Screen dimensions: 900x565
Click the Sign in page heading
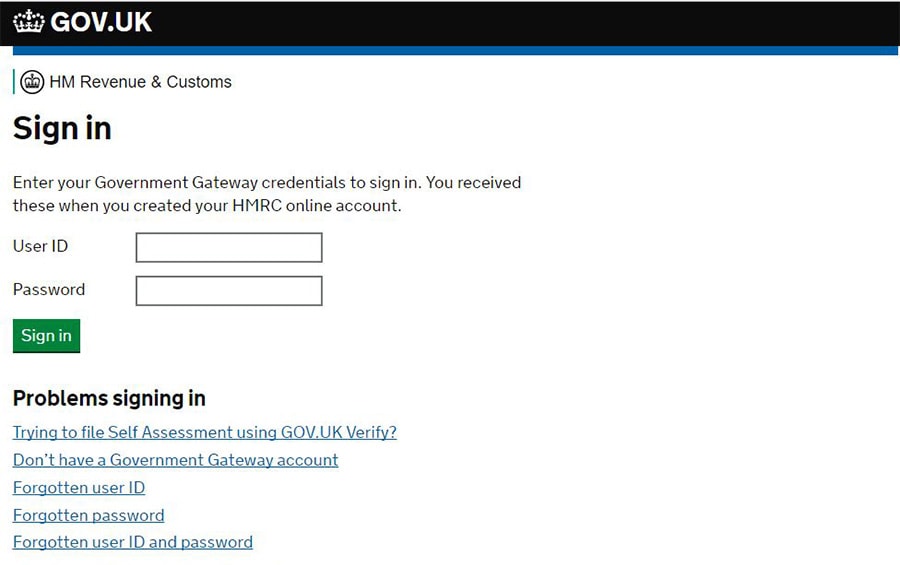pyautogui.click(x=62, y=128)
